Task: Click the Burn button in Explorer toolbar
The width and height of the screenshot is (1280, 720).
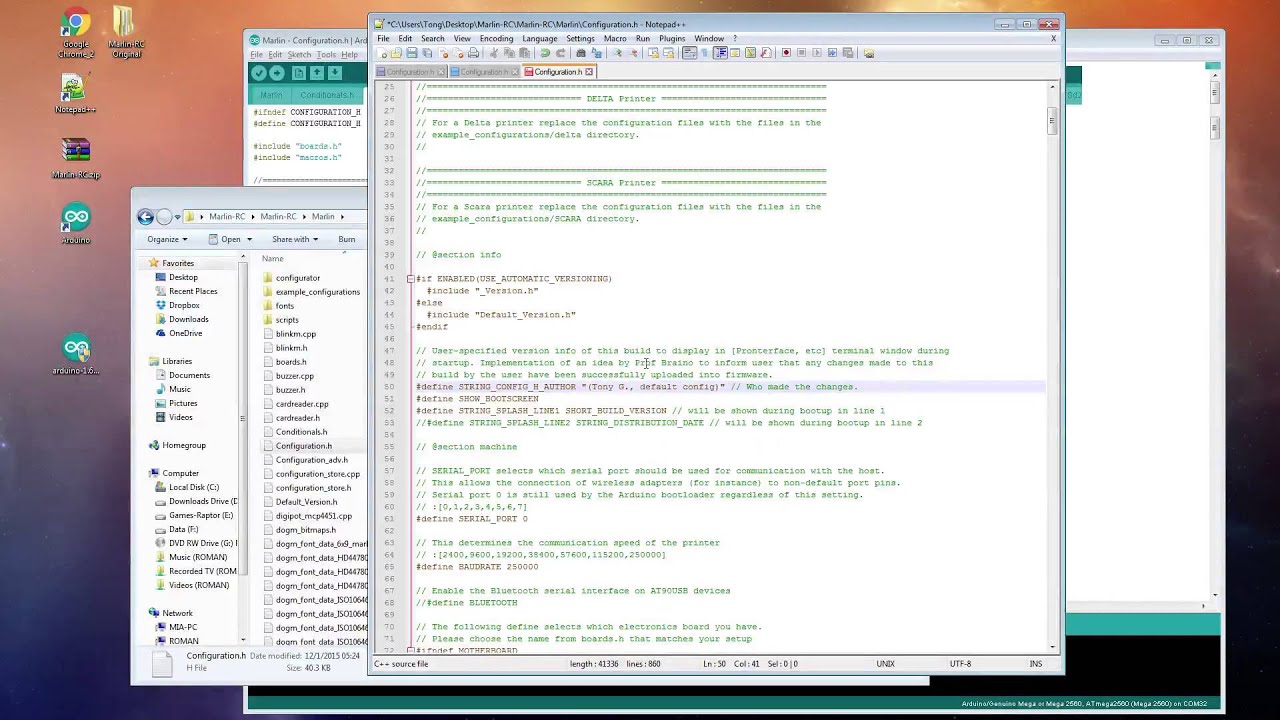Action: [346, 239]
